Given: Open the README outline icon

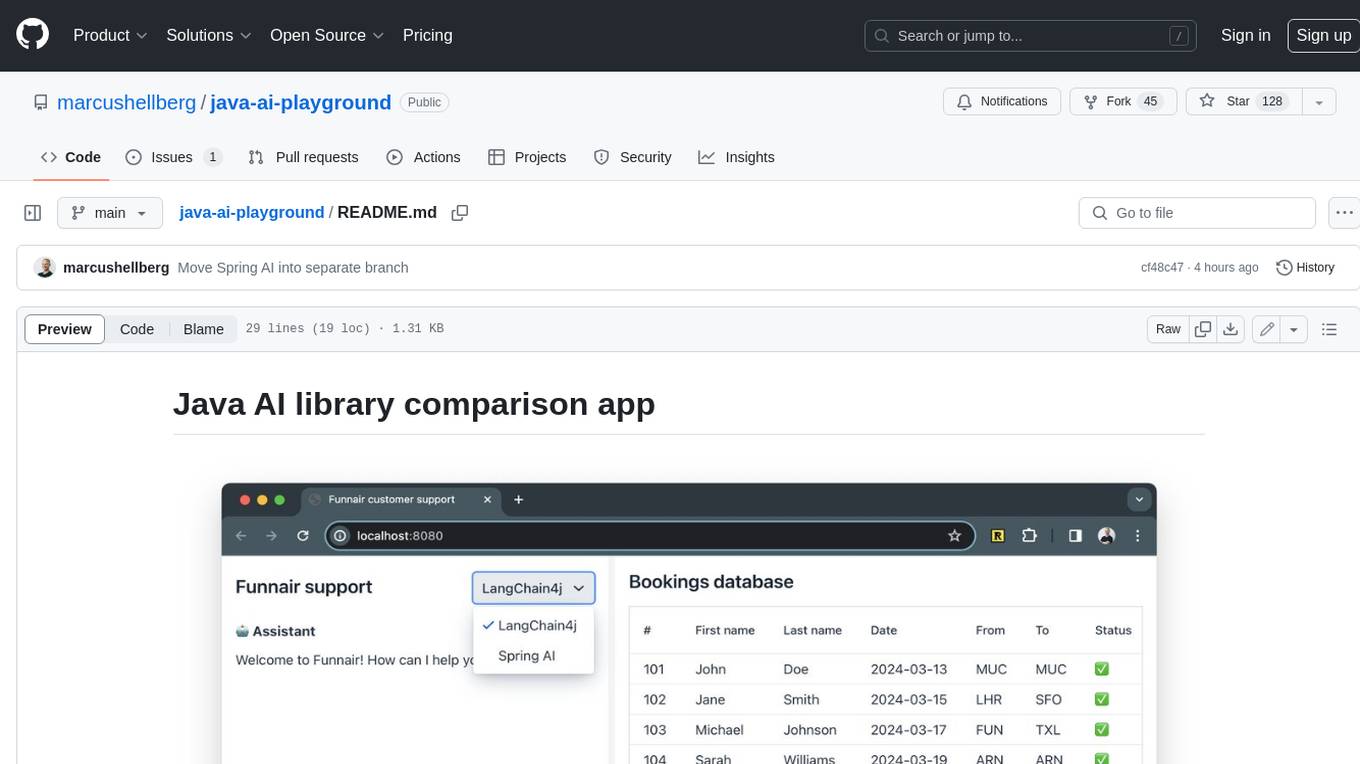Looking at the screenshot, I should pos(1329,329).
